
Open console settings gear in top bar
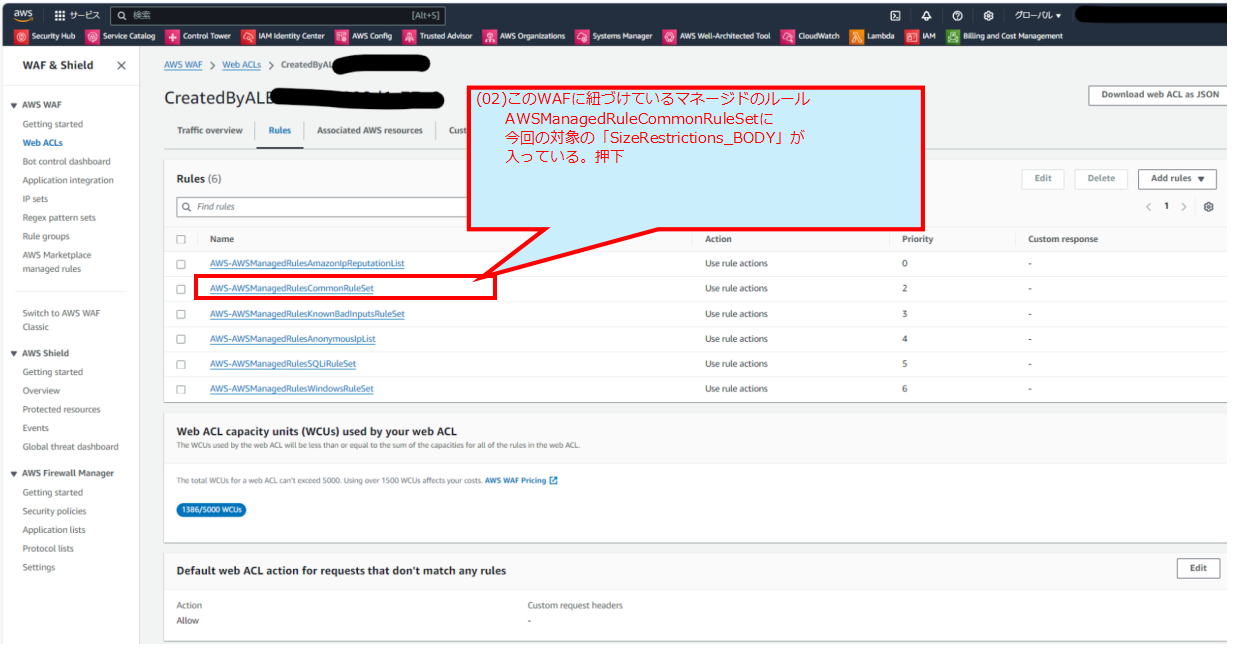pos(988,15)
